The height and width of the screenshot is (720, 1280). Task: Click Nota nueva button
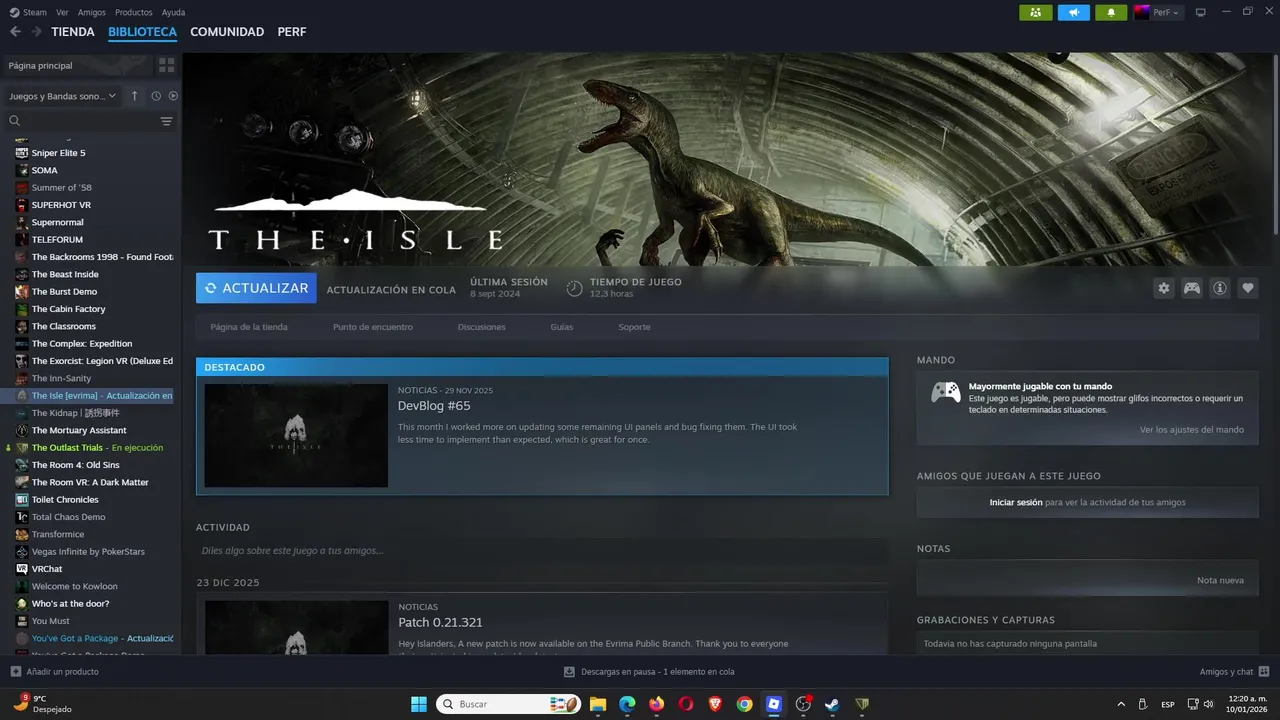point(1220,580)
